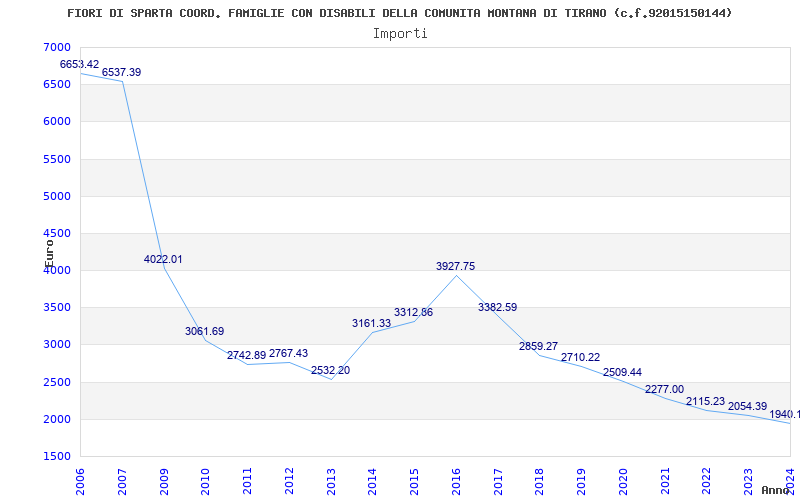Viewport: 800px width, 500px height.
Task: Click x-axis year 2023
Action: (748, 481)
